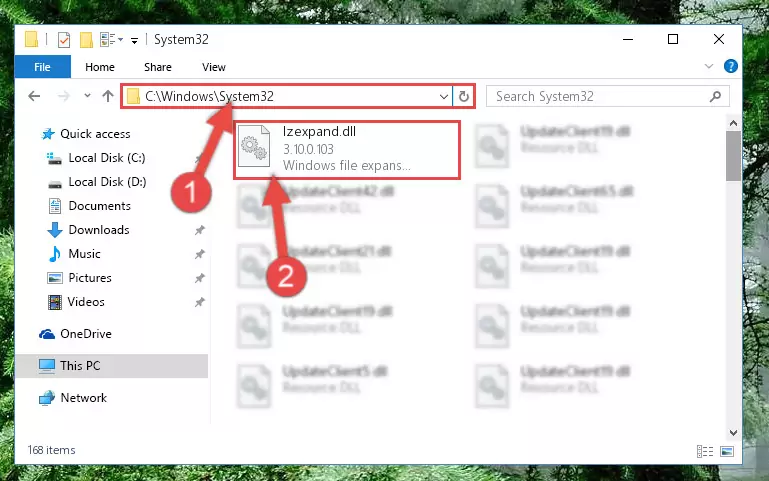This screenshot has width=769, height=481.
Task: Open the Recent locations dropdown
Action: click(x=87, y=96)
